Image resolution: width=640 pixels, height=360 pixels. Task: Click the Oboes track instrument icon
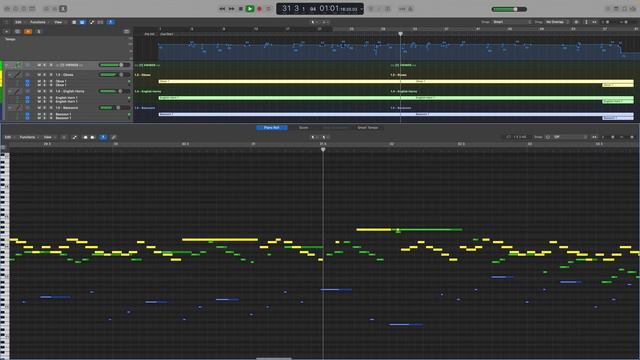[x=18, y=75]
